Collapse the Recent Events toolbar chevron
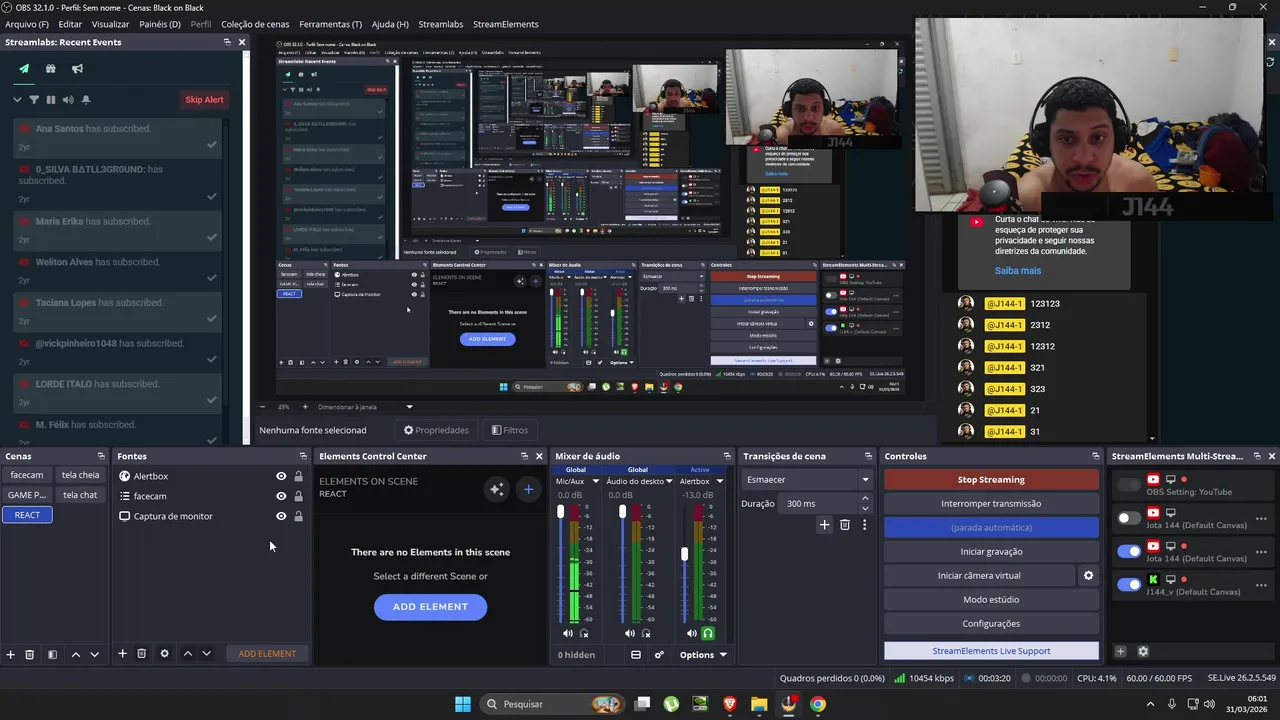The width and height of the screenshot is (1280, 720). [17, 100]
